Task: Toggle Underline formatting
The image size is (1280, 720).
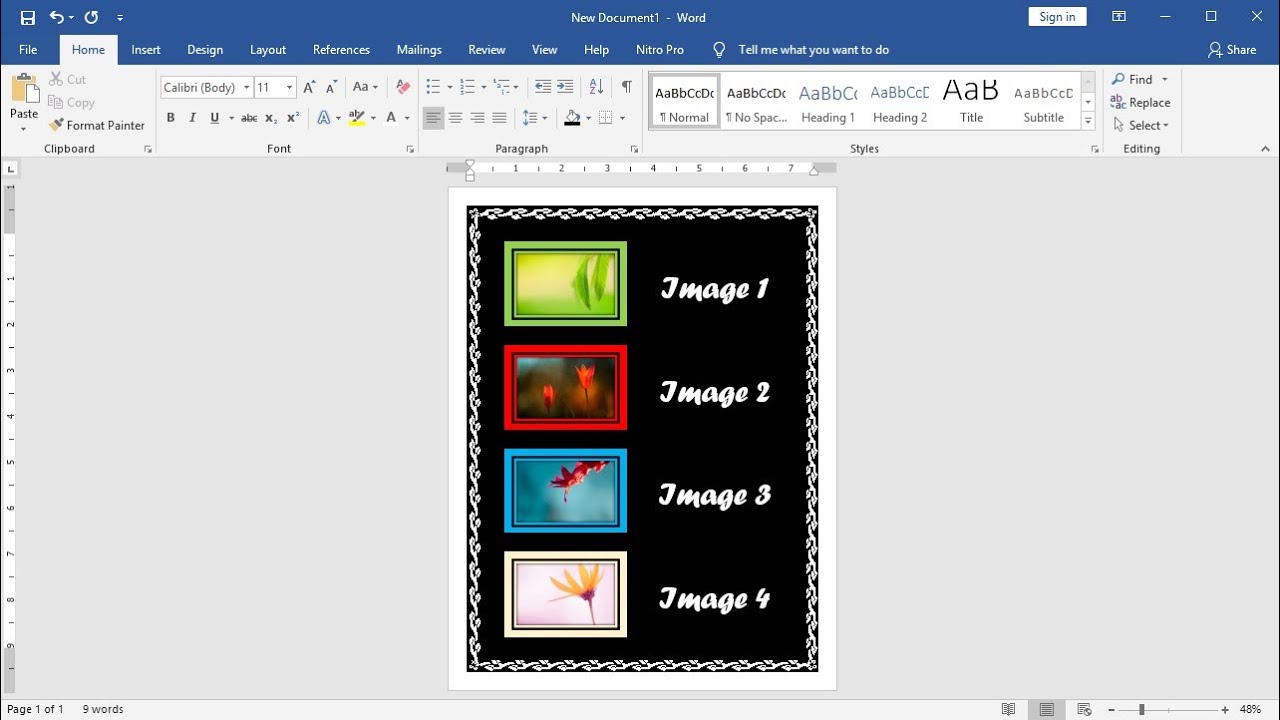Action: 214,118
